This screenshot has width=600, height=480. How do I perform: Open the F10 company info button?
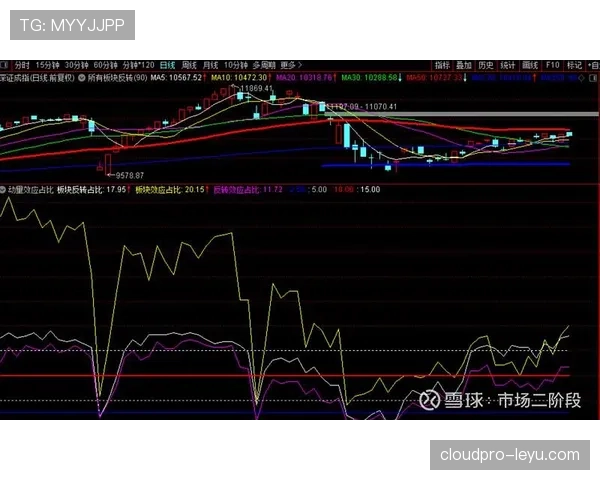(x=553, y=65)
